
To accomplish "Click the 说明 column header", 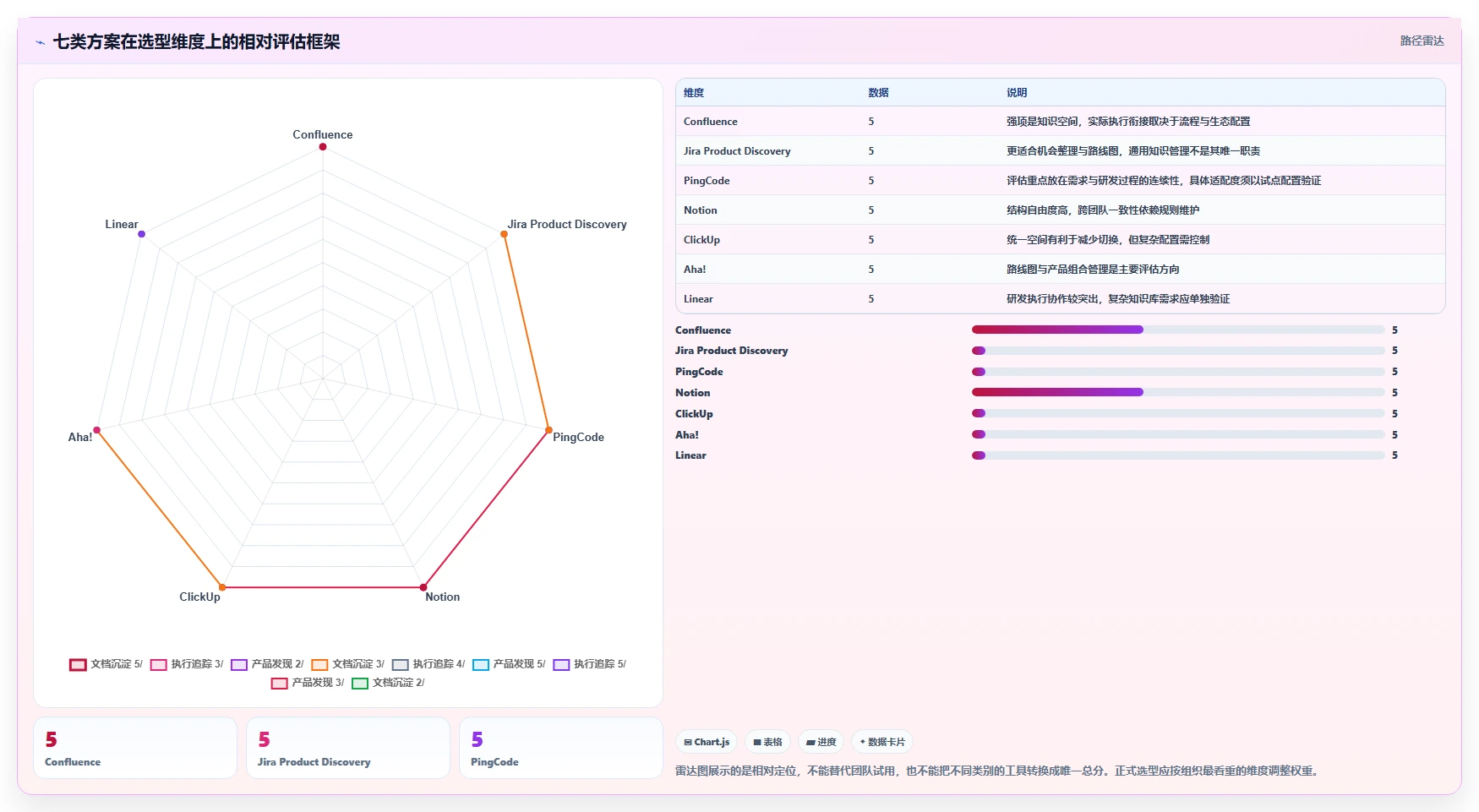I will pyautogui.click(x=1017, y=93).
